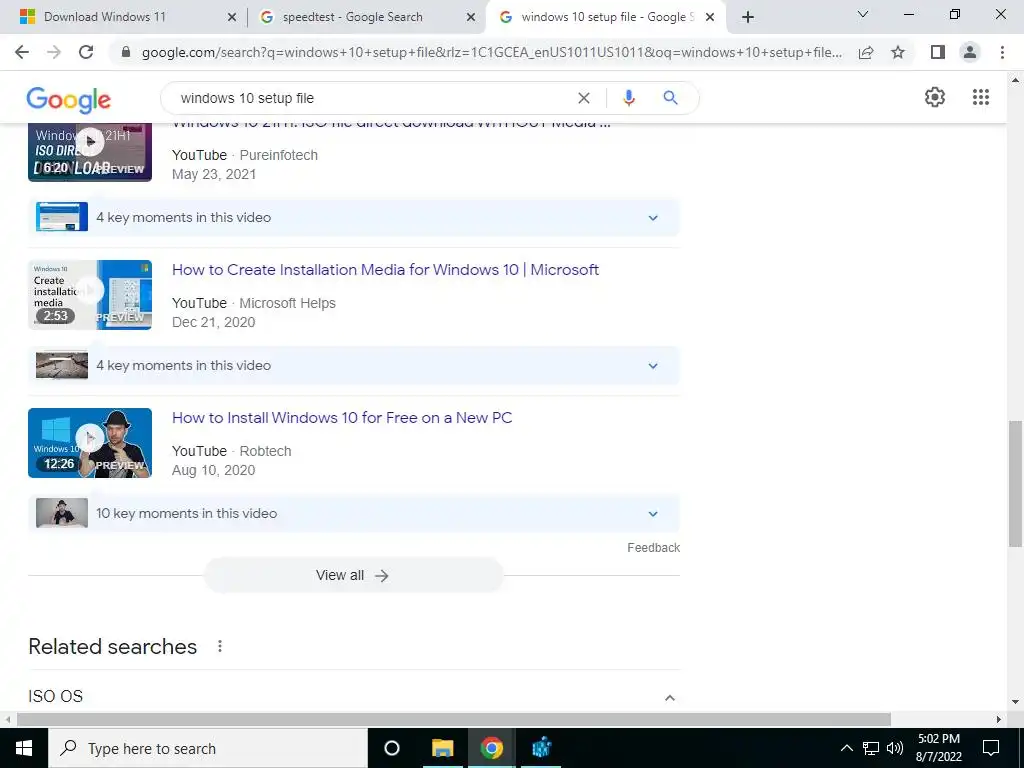Open the Google apps grid
Screen dimensions: 1024x768
click(x=980, y=97)
